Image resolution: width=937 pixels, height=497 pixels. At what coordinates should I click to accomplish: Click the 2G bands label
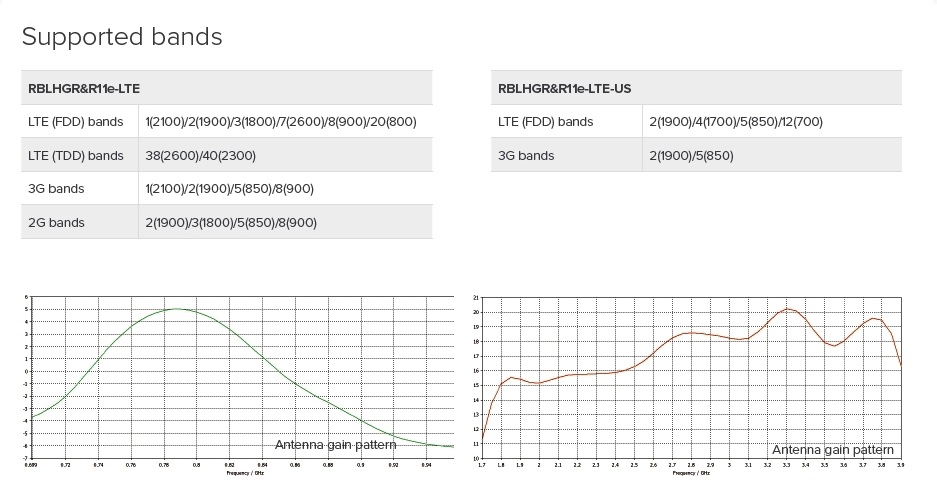pyautogui.click(x=56, y=222)
